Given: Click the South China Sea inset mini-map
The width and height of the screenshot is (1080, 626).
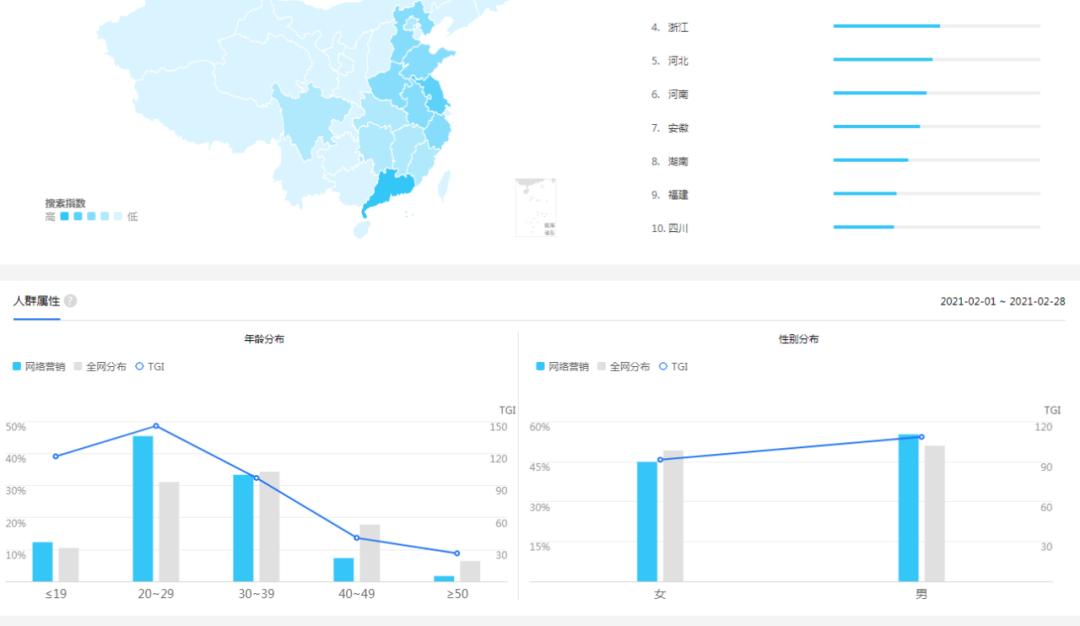Looking at the screenshot, I should coord(537,207).
